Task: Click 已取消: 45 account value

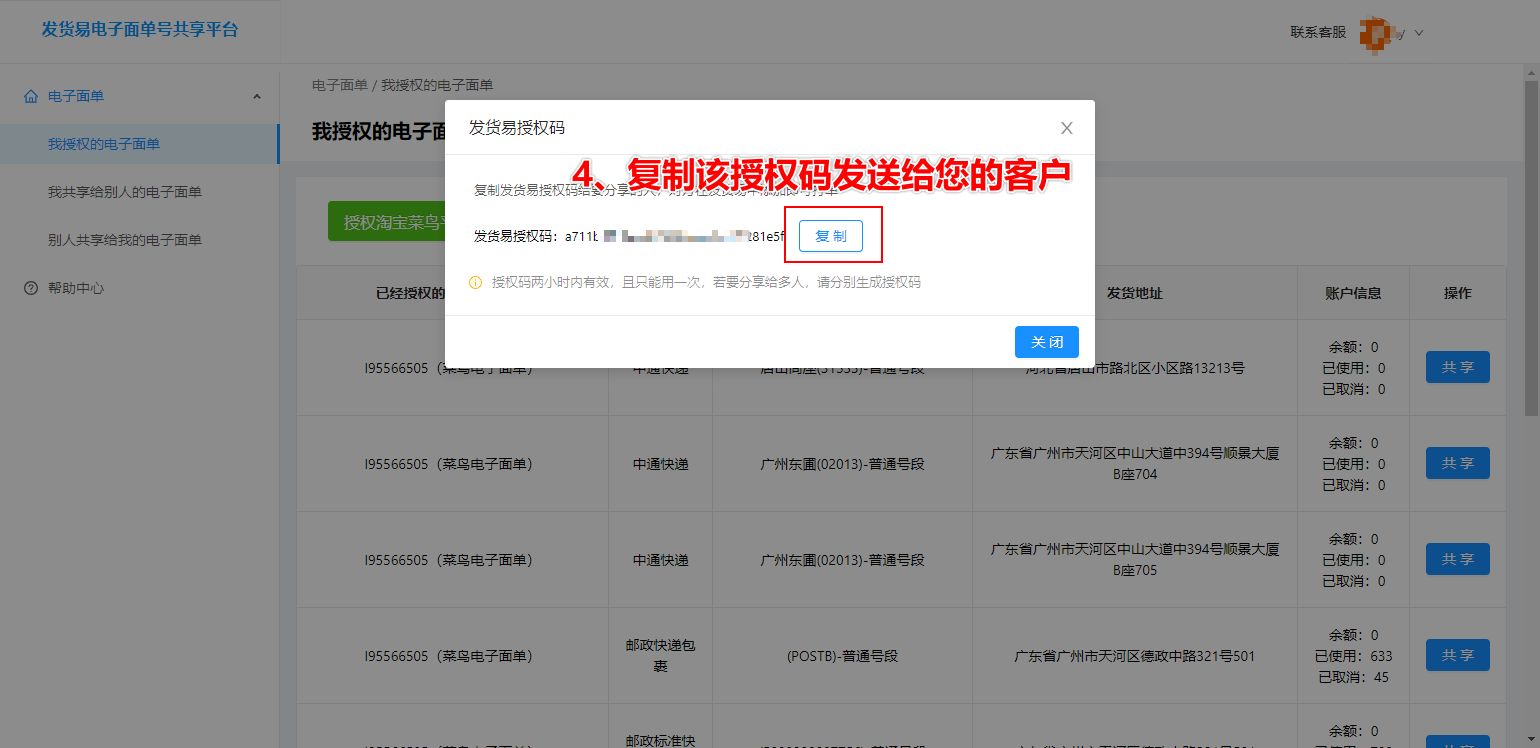Action: click(x=1353, y=677)
